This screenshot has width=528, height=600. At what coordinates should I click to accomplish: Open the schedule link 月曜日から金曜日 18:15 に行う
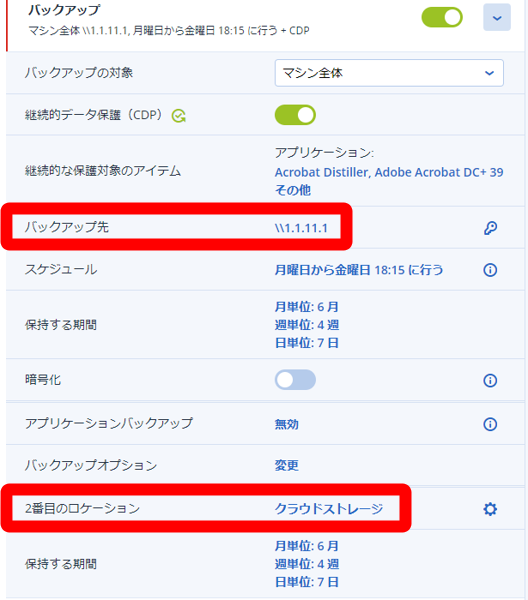coord(359,270)
